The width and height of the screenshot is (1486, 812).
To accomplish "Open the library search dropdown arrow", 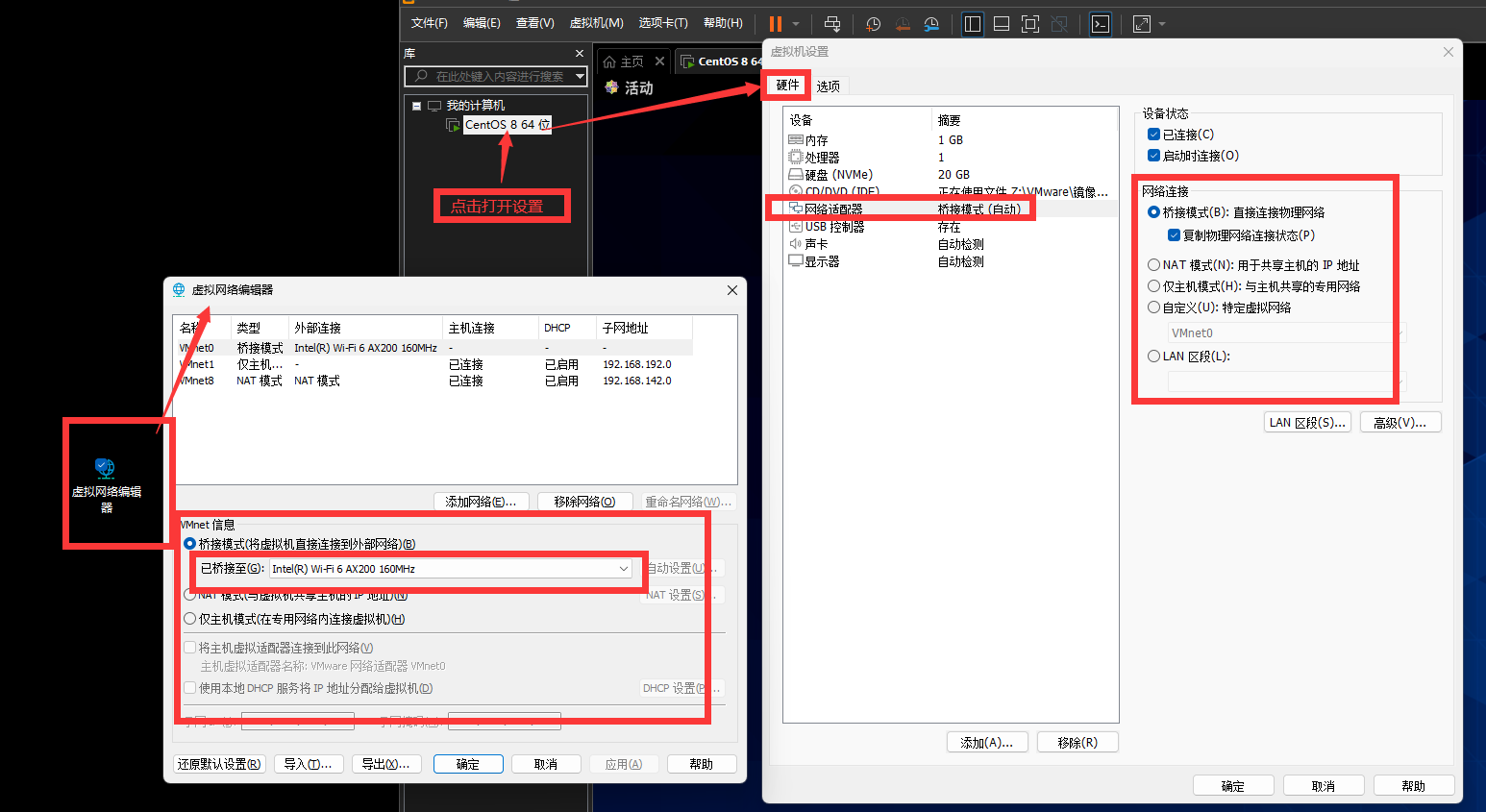I will tap(580, 76).
